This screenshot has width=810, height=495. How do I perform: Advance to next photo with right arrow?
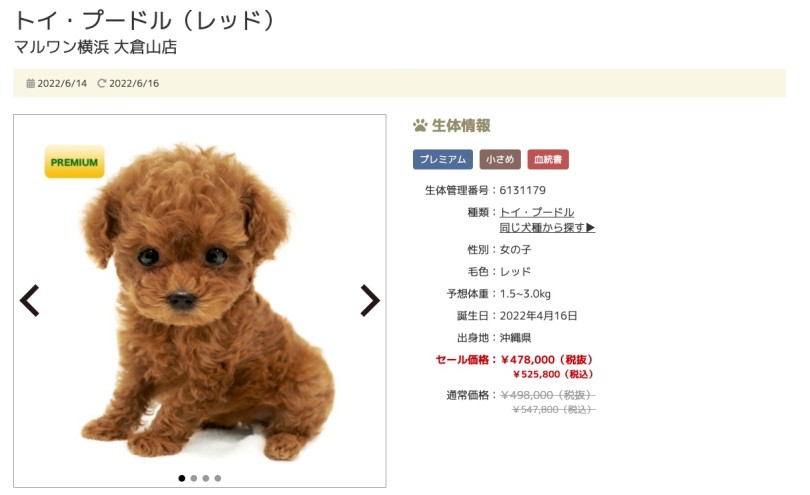tap(370, 300)
